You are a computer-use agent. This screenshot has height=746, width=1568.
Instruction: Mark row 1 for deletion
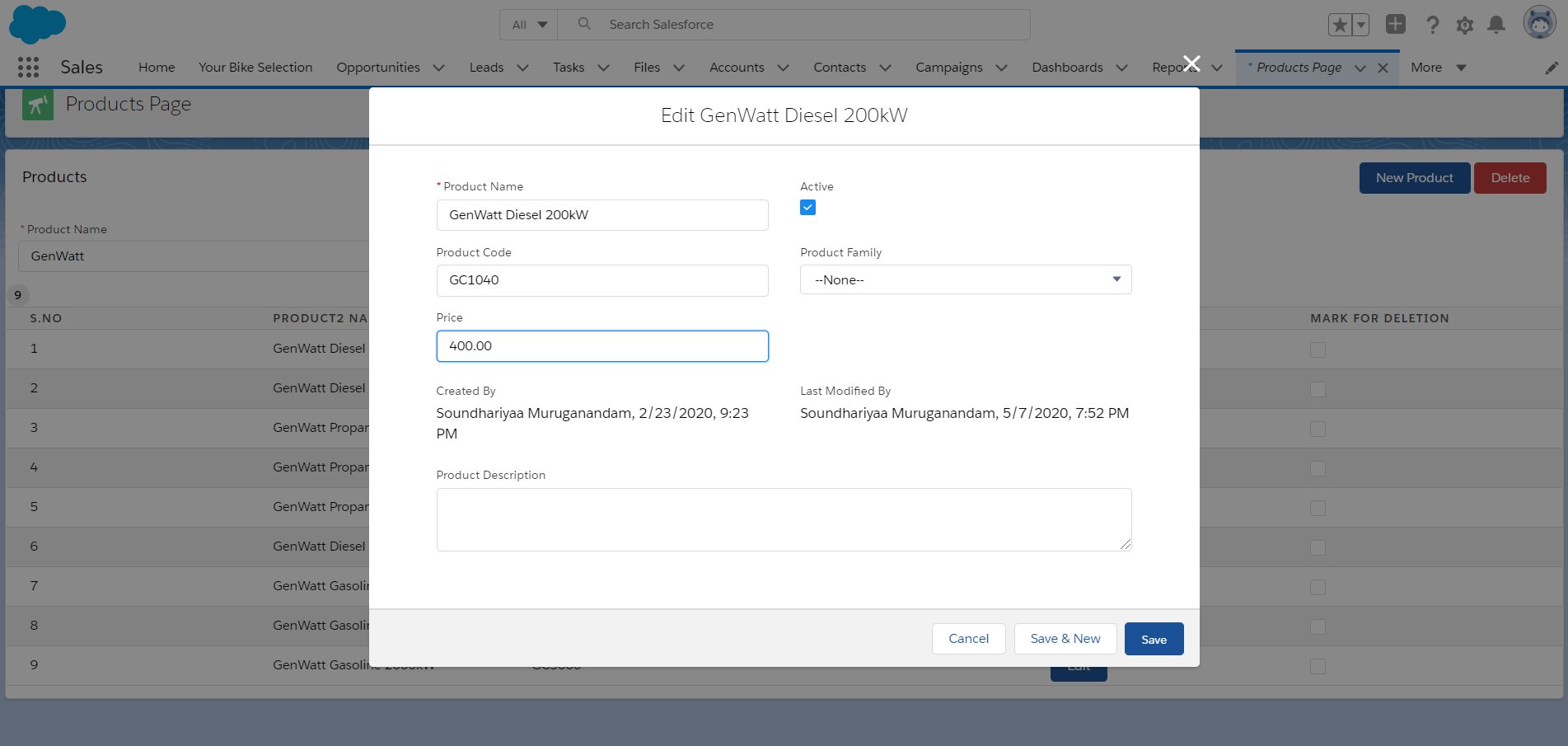[x=1318, y=350]
